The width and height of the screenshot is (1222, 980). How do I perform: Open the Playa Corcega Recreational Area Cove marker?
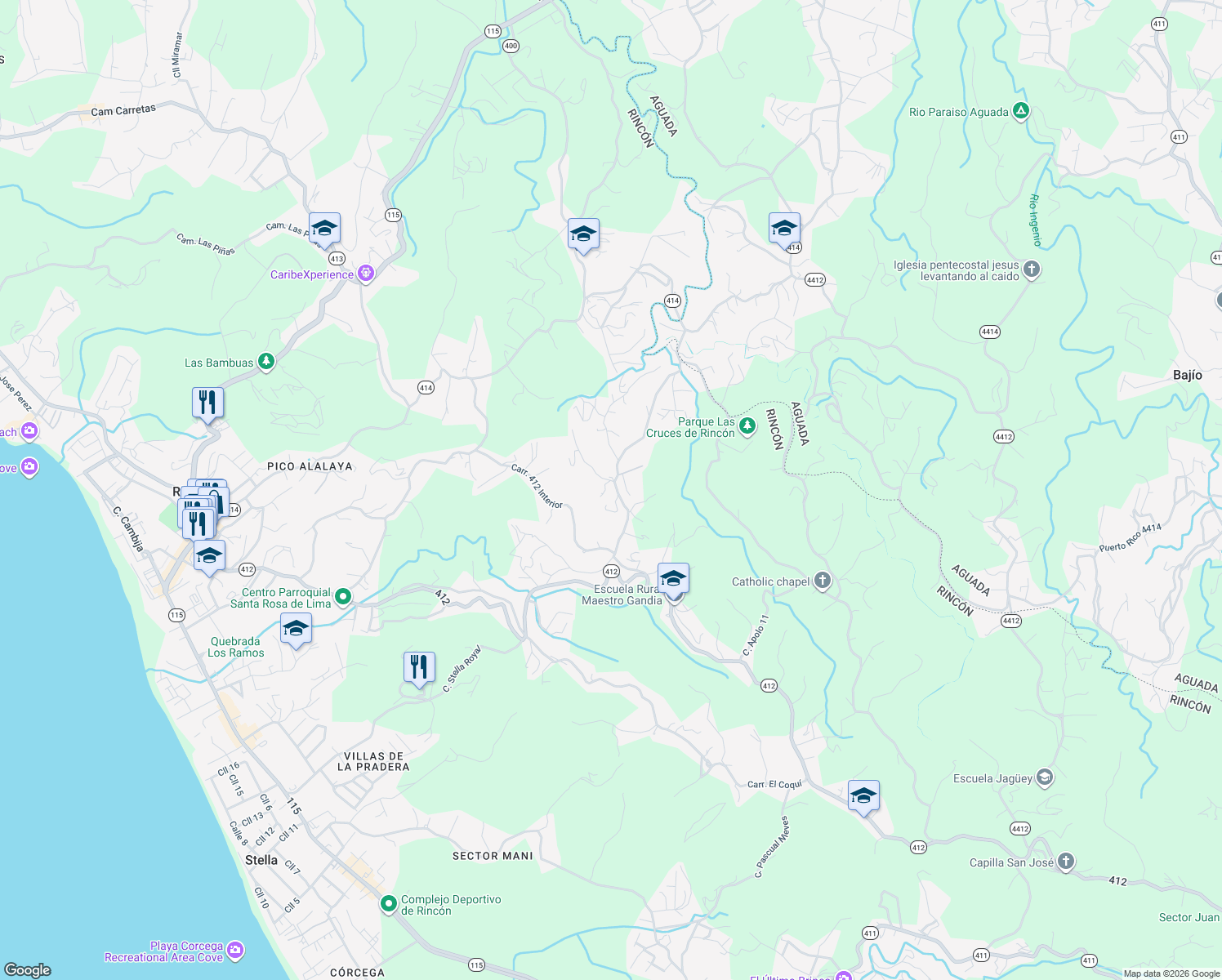click(234, 950)
